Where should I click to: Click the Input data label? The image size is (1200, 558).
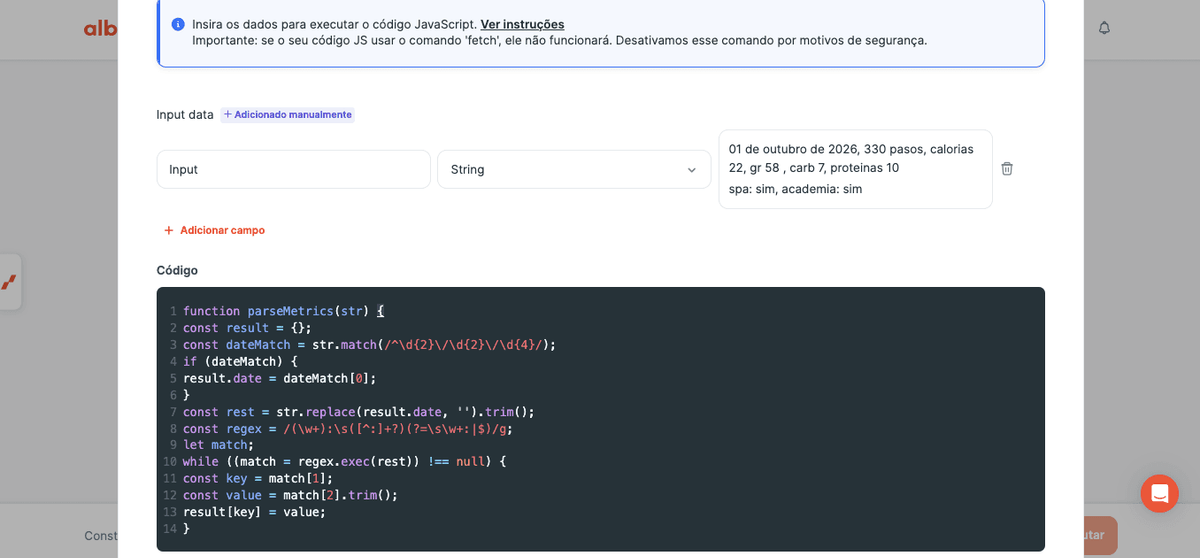[x=185, y=115]
